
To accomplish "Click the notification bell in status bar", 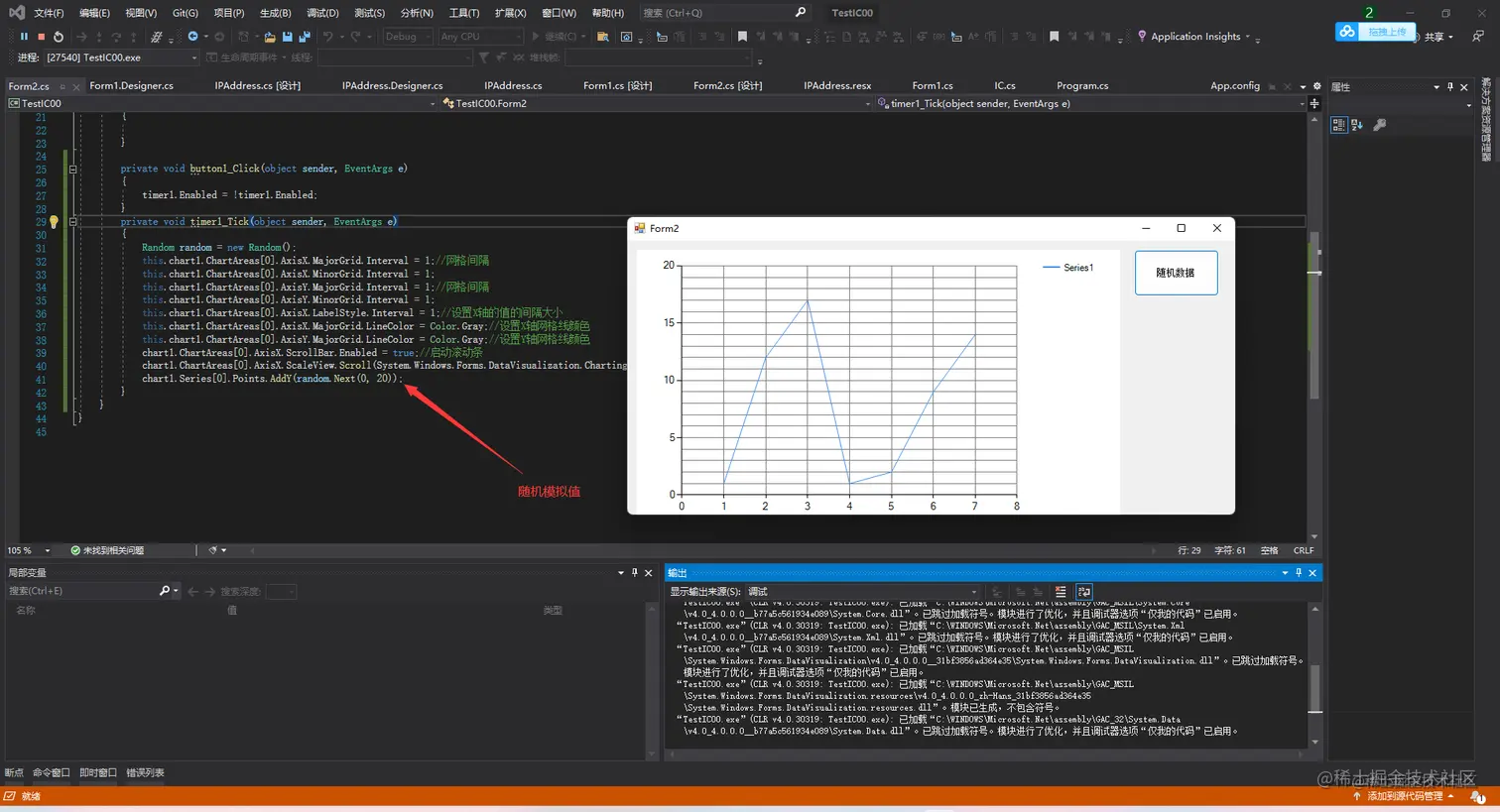I will coord(1478,796).
